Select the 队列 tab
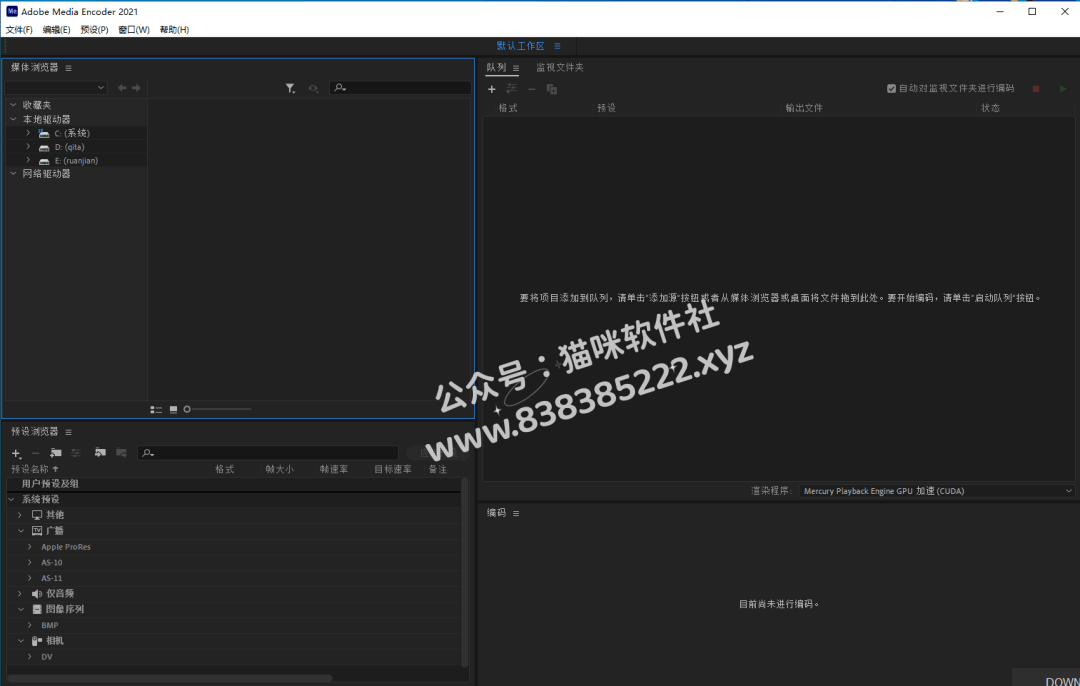 coord(496,67)
